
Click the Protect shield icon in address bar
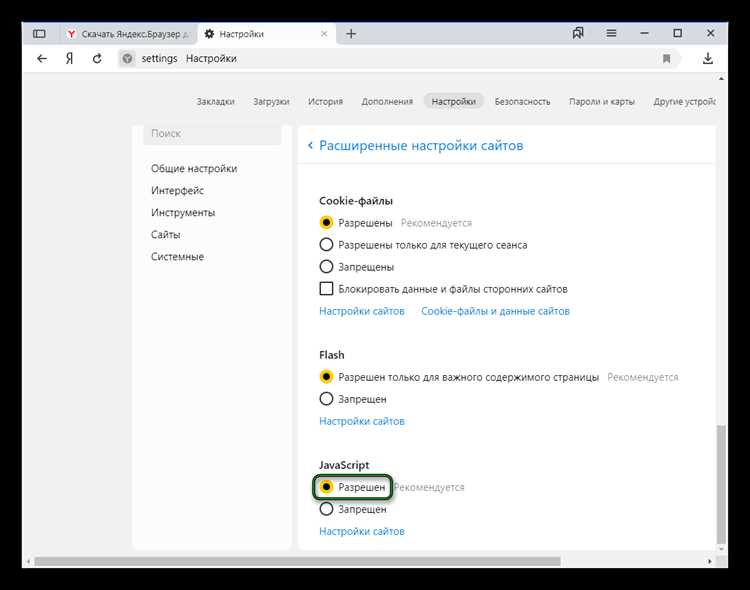pos(127,58)
